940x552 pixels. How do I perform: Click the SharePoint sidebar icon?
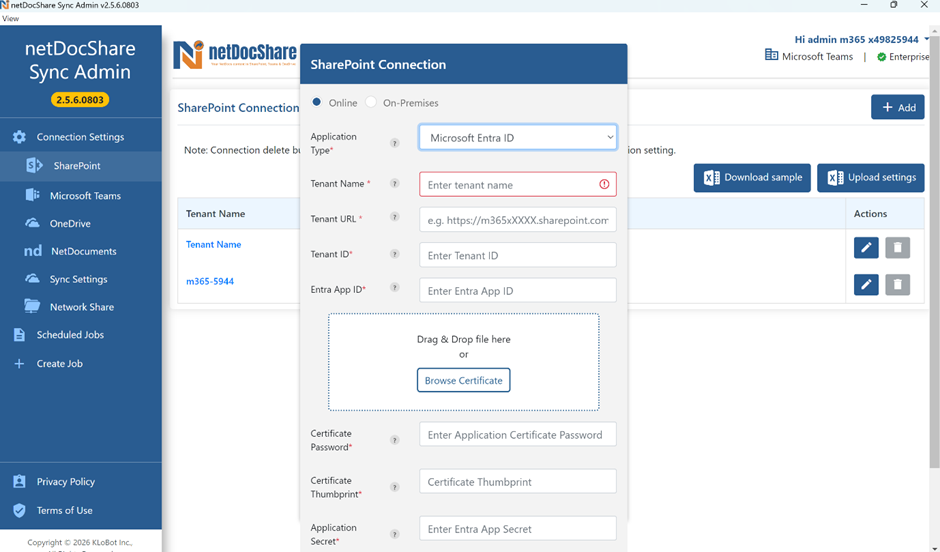pyautogui.click(x=34, y=165)
